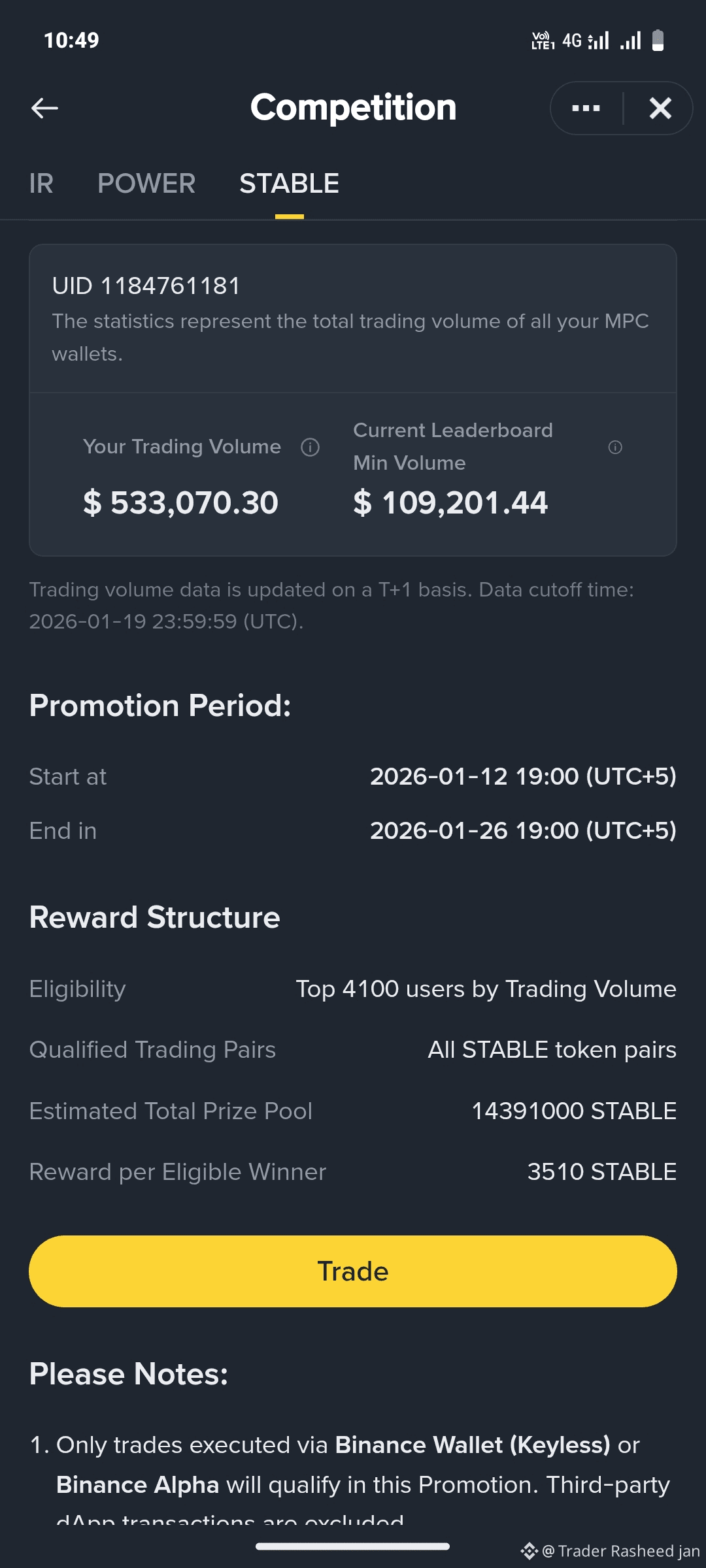
Task: Tap info icon beside Current Leaderboard Min Volume
Action: tap(615, 447)
